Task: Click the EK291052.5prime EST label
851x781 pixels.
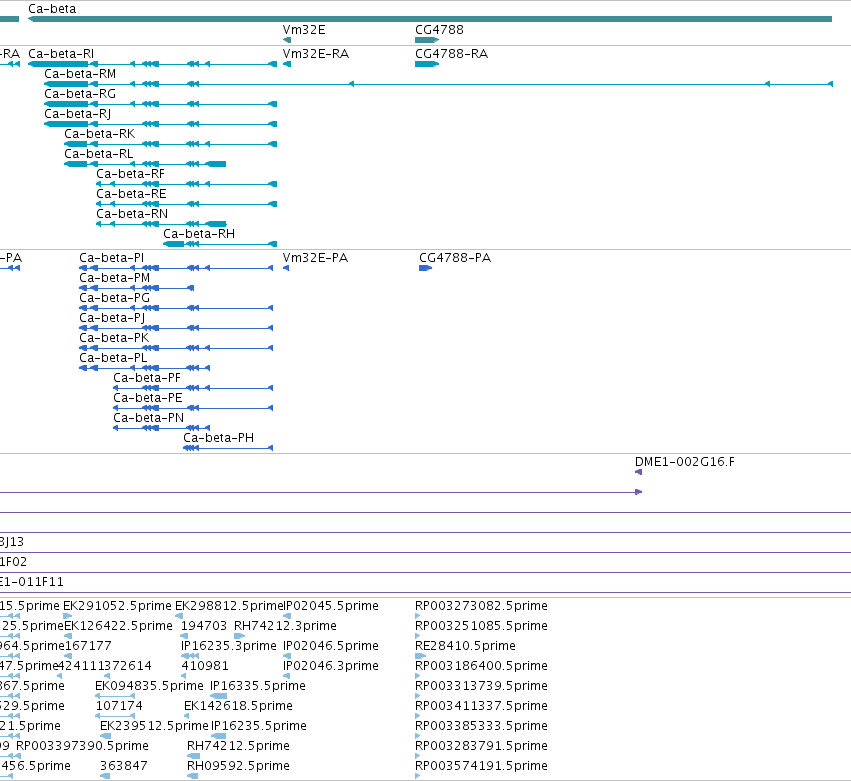Action: [117, 606]
